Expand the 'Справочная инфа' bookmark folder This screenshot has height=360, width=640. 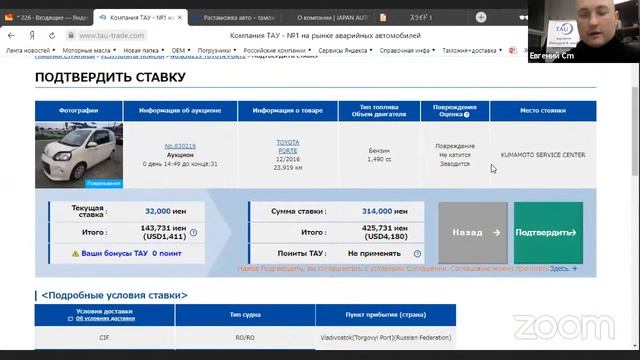[x=407, y=50]
